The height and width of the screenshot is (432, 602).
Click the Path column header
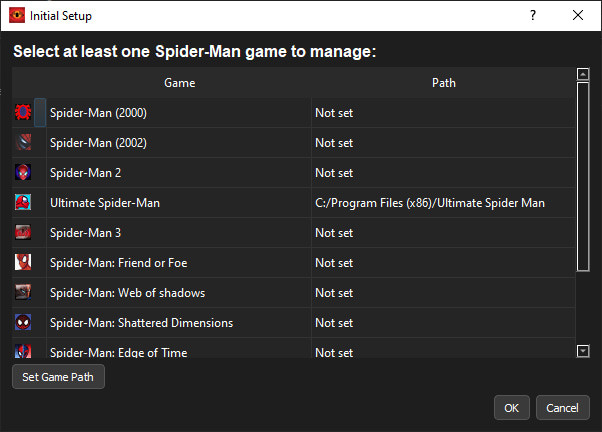[444, 83]
